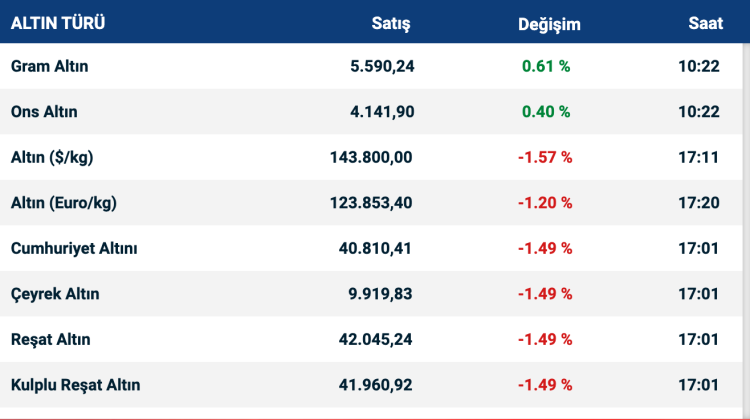Viewport: 750px width, 420px height.
Task: Open the Reşat Altın link
Action: 51,339
